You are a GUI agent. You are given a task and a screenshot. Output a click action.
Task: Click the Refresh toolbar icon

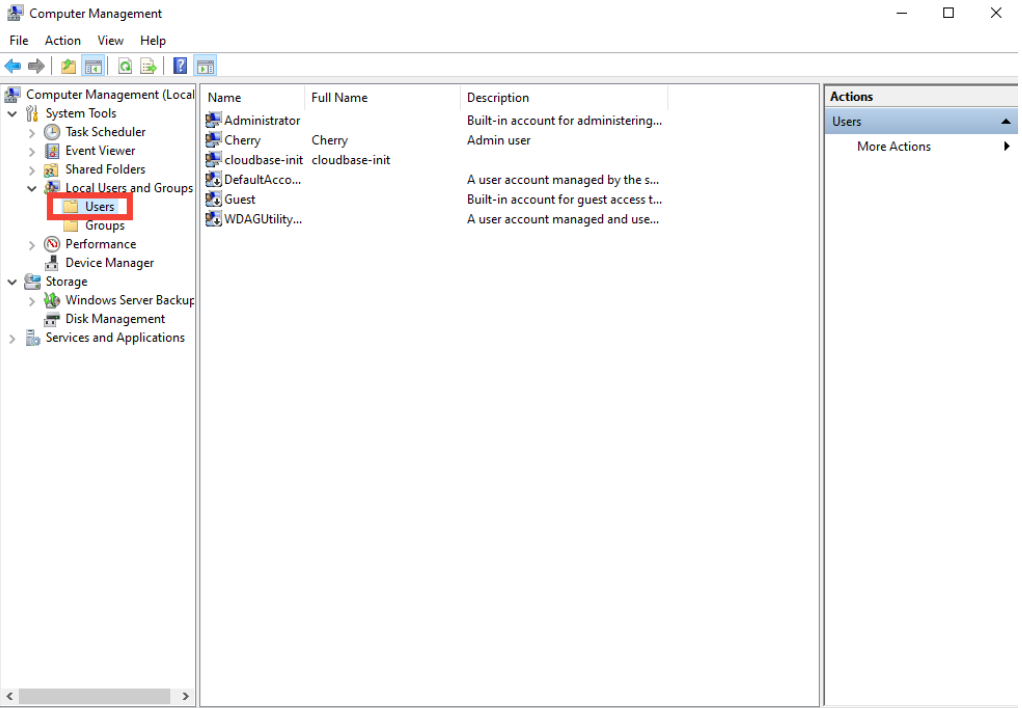(125, 66)
